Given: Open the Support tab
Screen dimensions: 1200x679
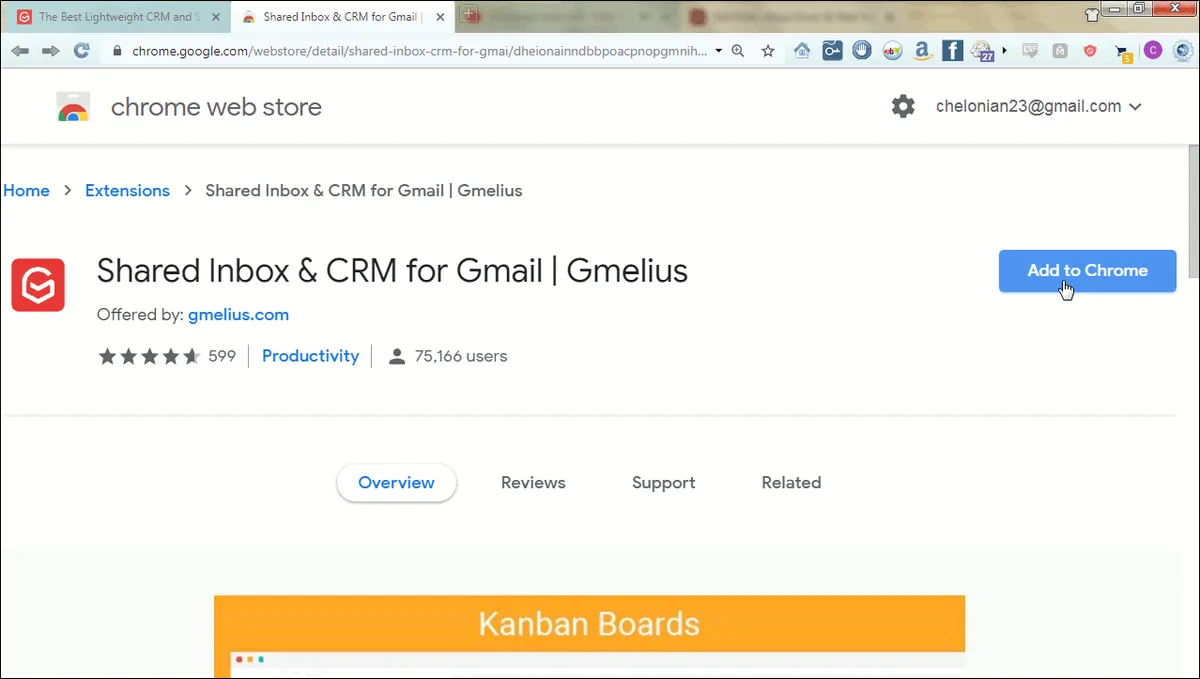Looking at the screenshot, I should 663,482.
